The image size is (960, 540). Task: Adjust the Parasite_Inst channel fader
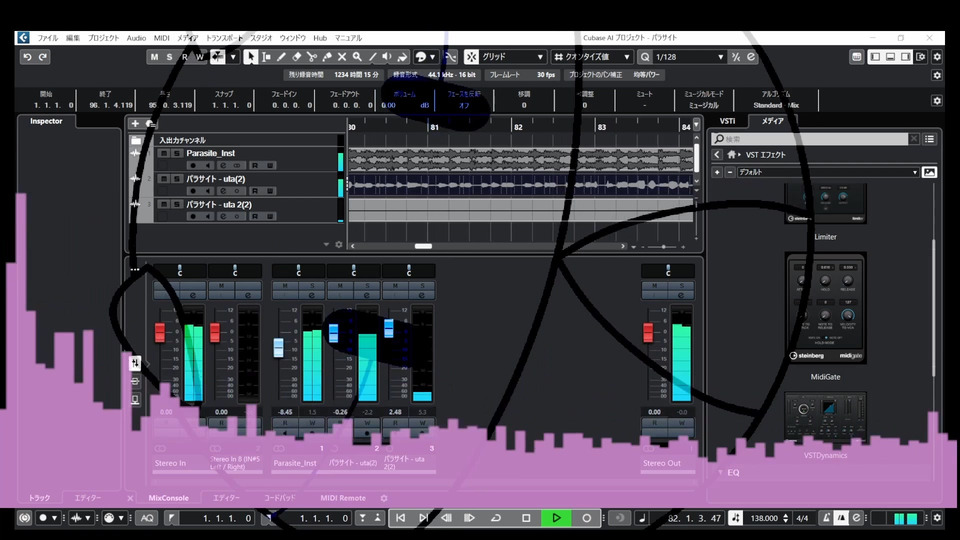click(279, 348)
